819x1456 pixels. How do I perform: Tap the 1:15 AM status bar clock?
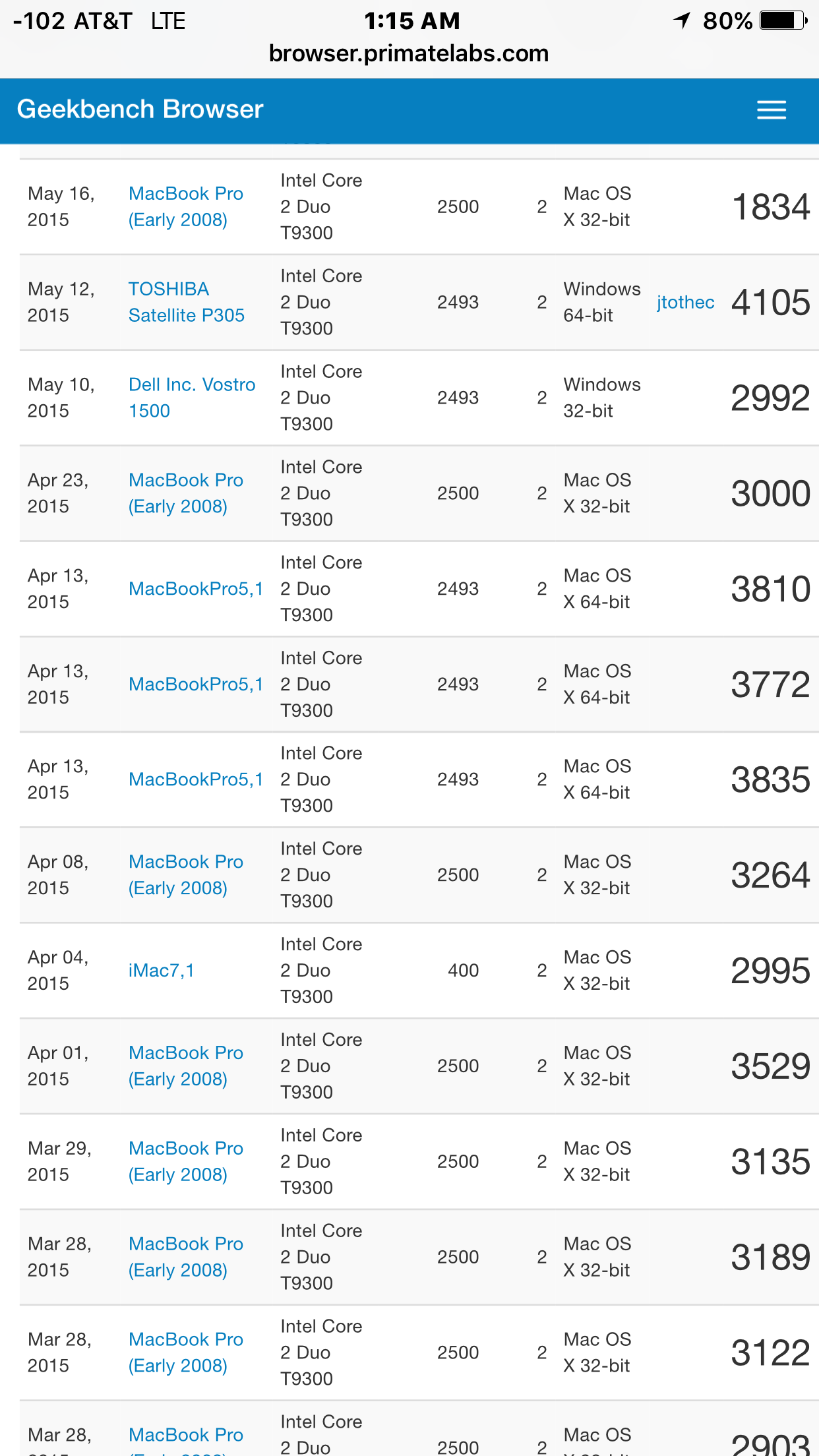click(411, 21)
